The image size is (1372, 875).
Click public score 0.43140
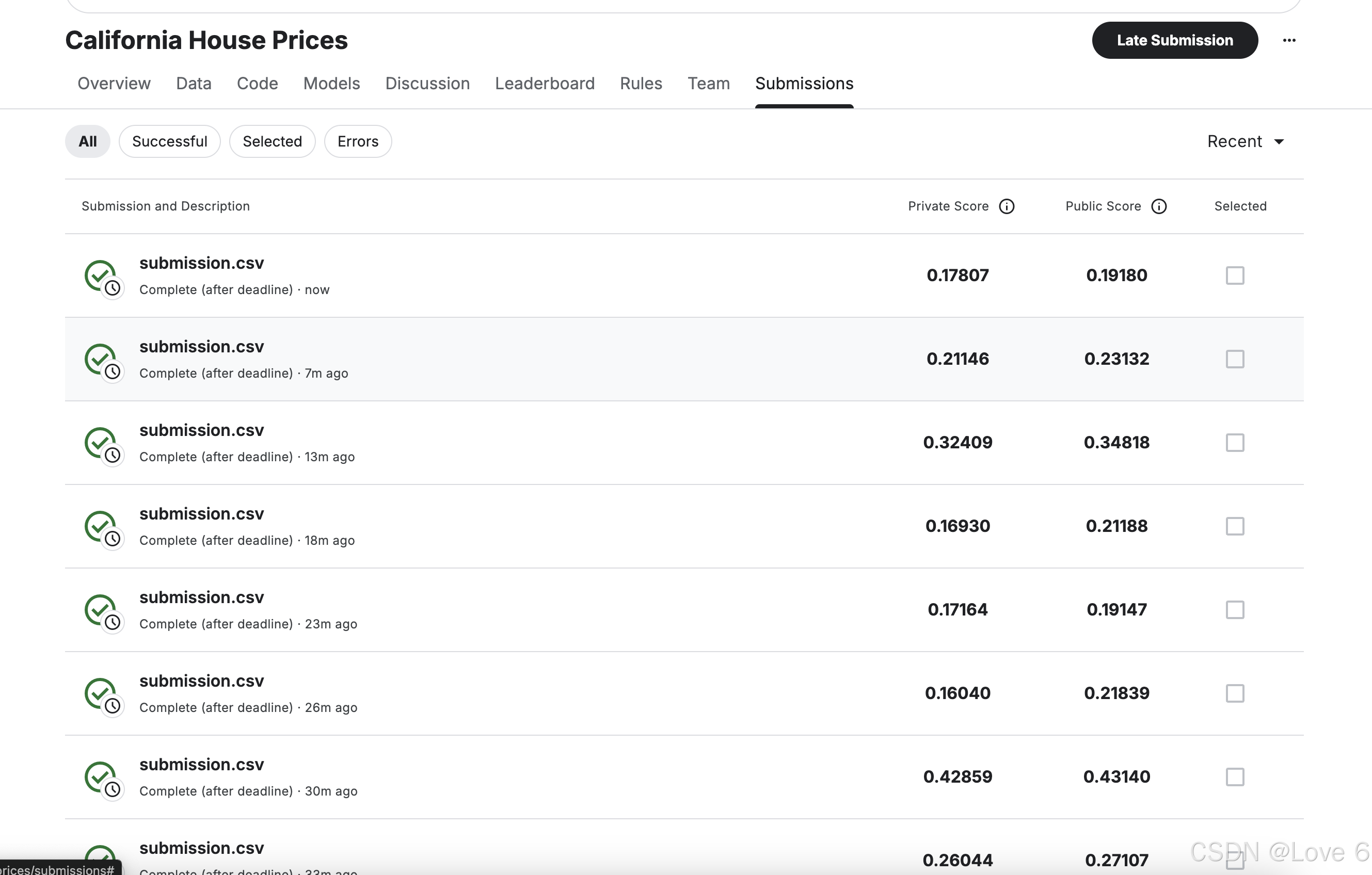point(1116,777)
